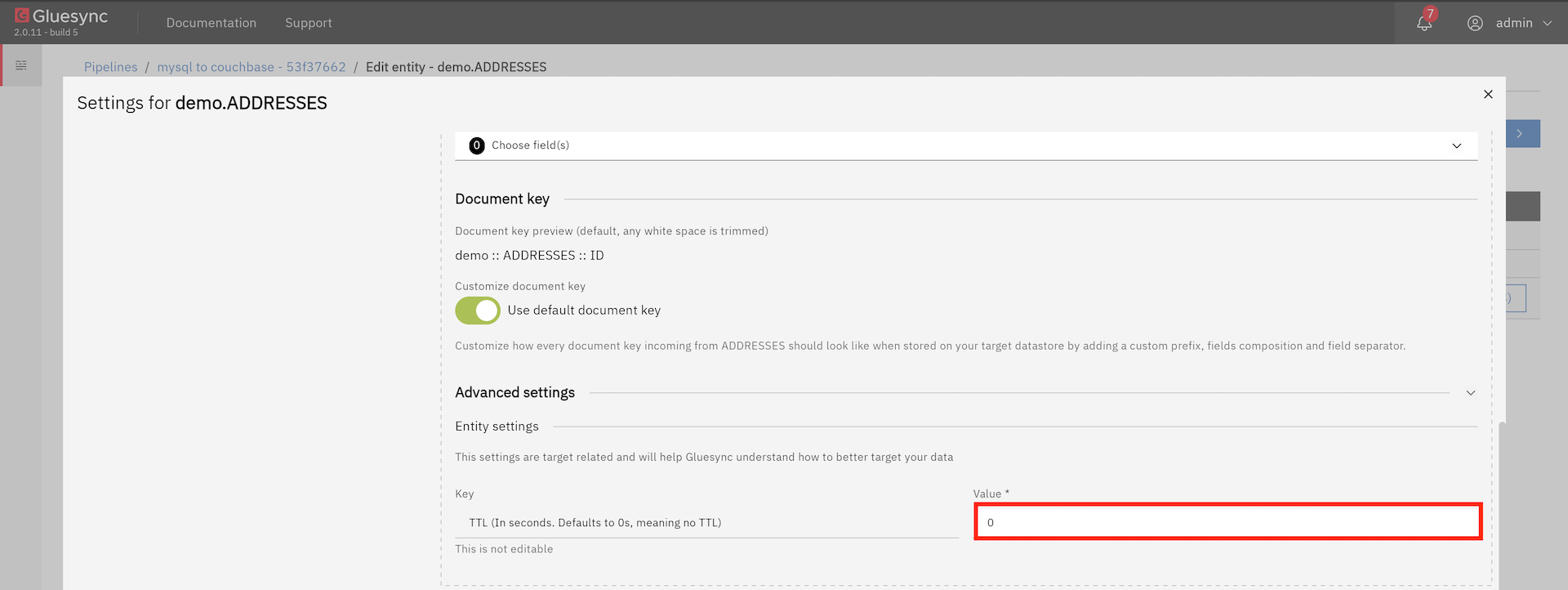Click the dialog vertical scrollbar
Viewport: 1568px width, 590px height.
[x=1502, y=504]
